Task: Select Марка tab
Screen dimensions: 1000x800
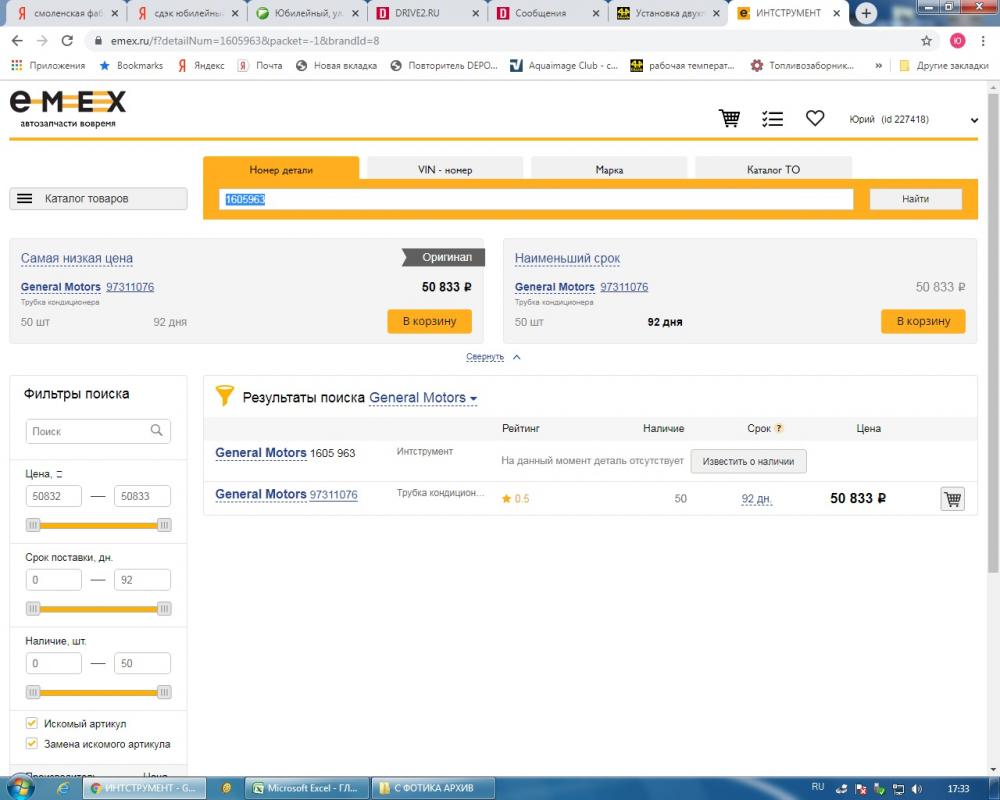Action: coord(609,170)
